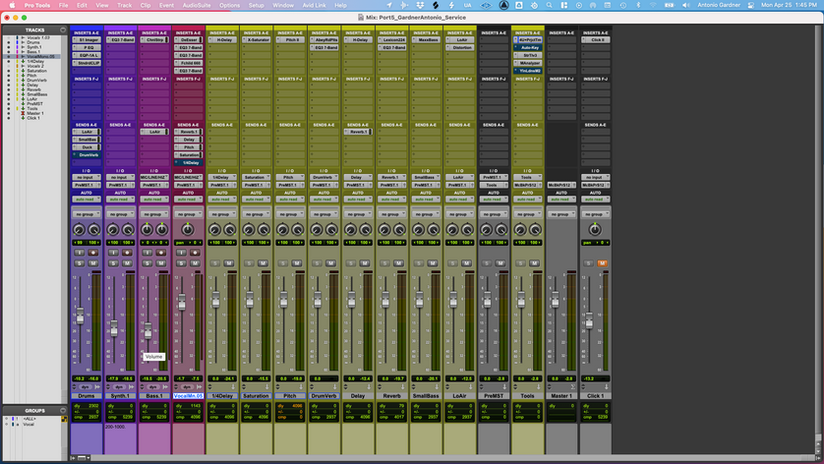Click the pan knob on VocalMn.05
824x464 pixels.
click(x=188, y=230)
